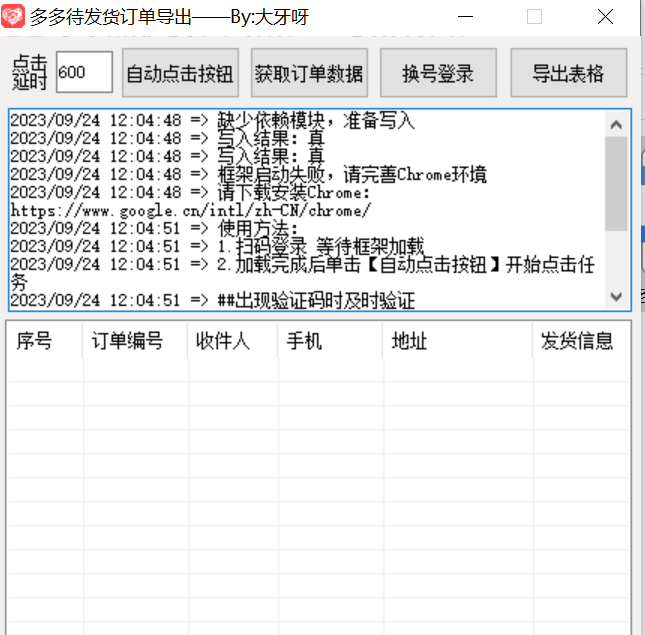Maximize the application window
This screenshot has width=645, height=635.
click(x=534, y=17)
